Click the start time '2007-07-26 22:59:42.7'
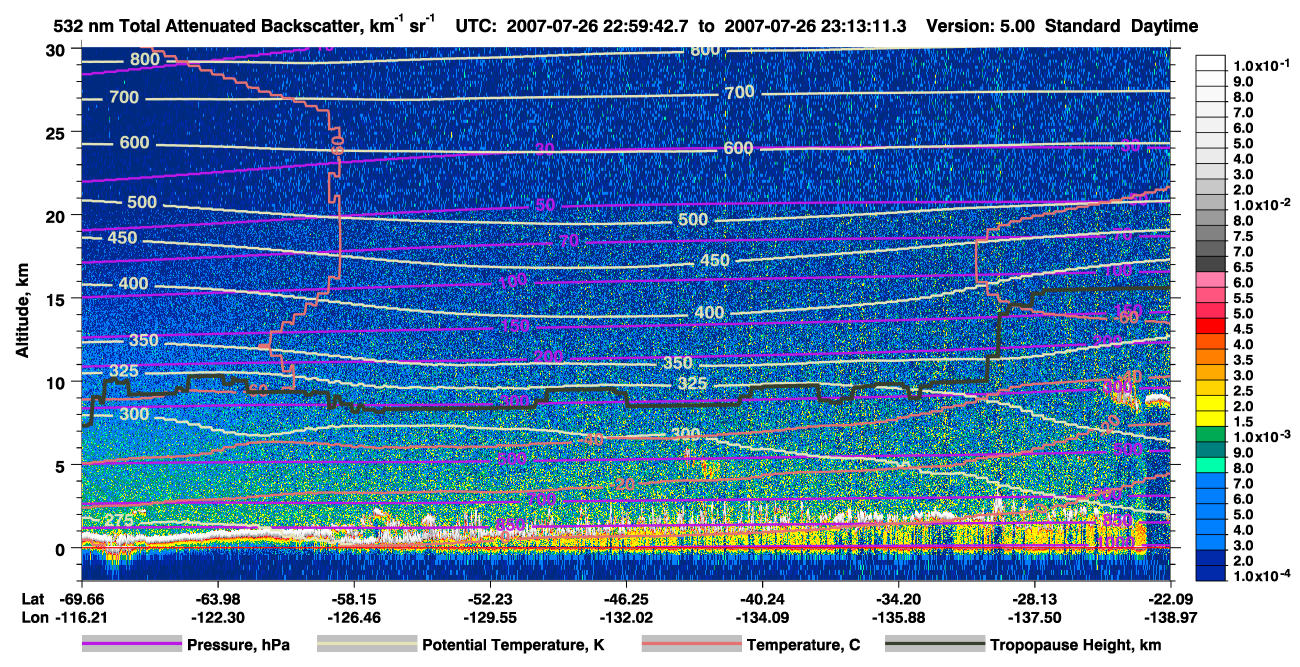Viewport: 1300px width, 667px height. pyautogui.click(x=602, y=27)
